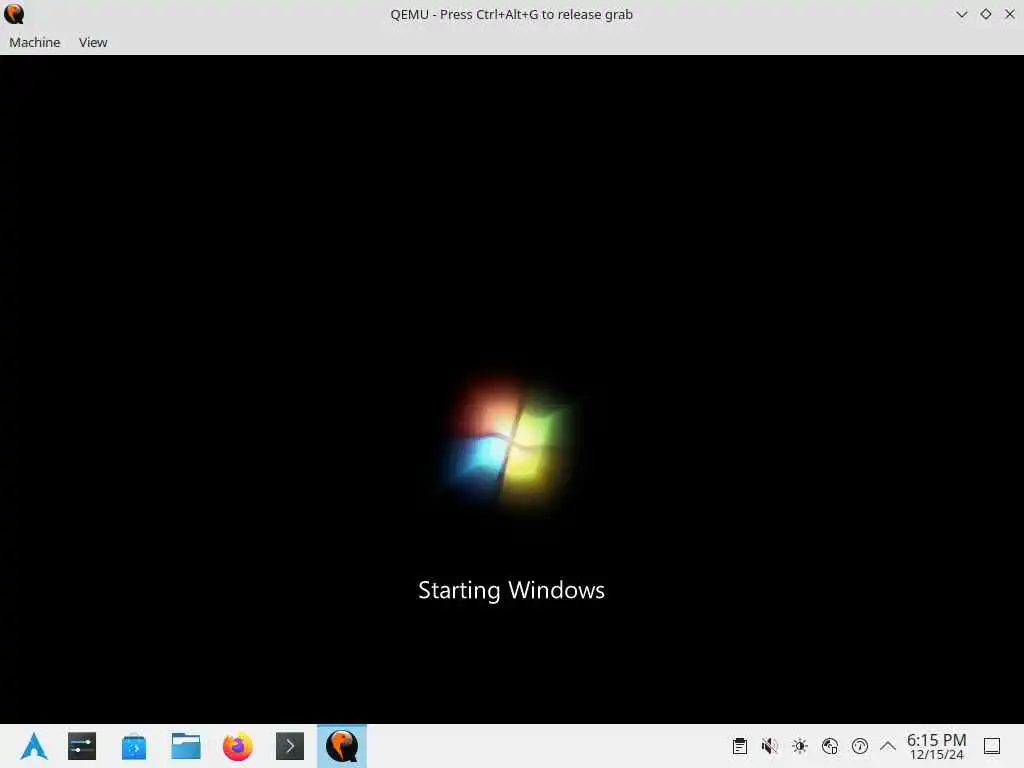Open the View menu in QEMU

[93, 42]
